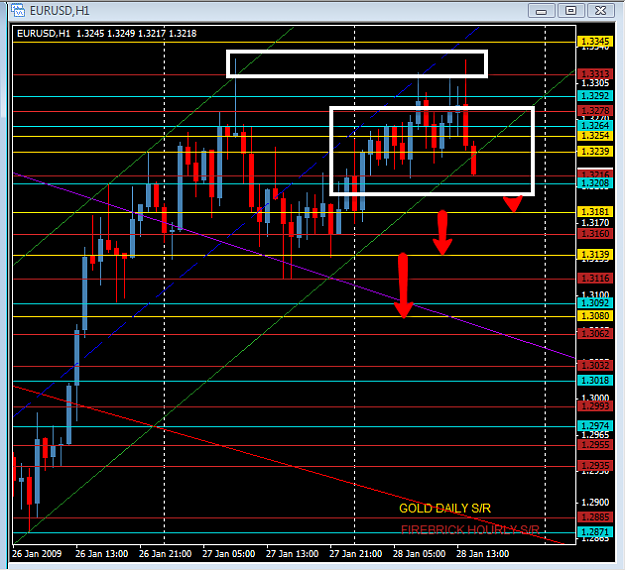Click the cyan 1.3292 price label

click(595, 96)
